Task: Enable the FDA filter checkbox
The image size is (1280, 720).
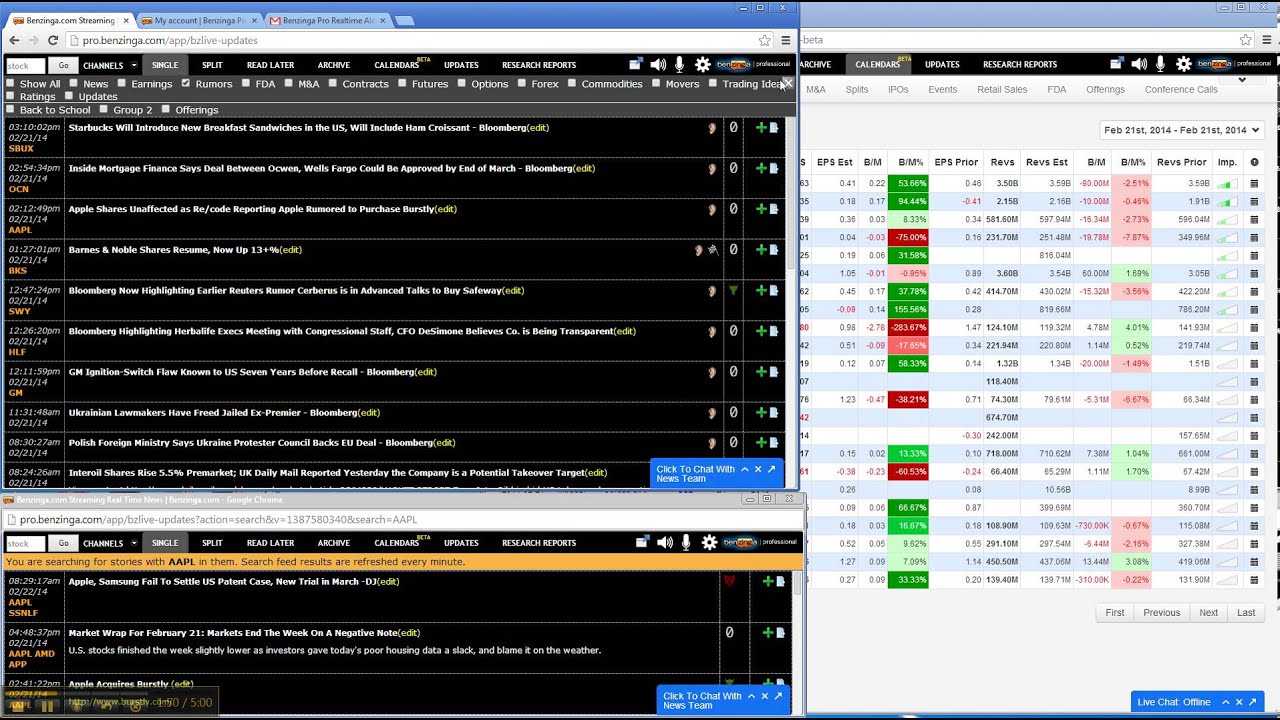Action: coord(246,83)
